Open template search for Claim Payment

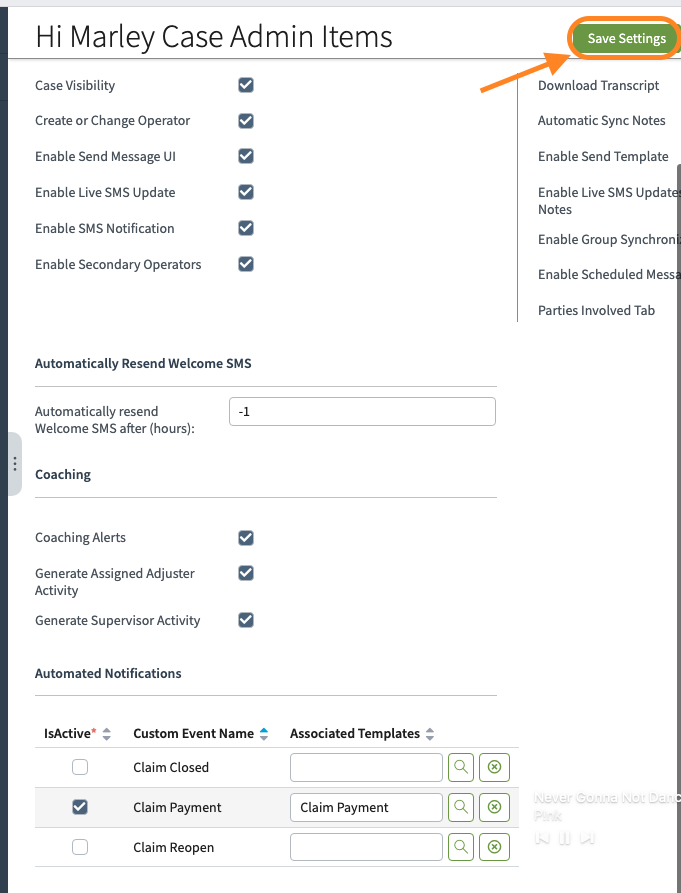(x=461, y=807)
